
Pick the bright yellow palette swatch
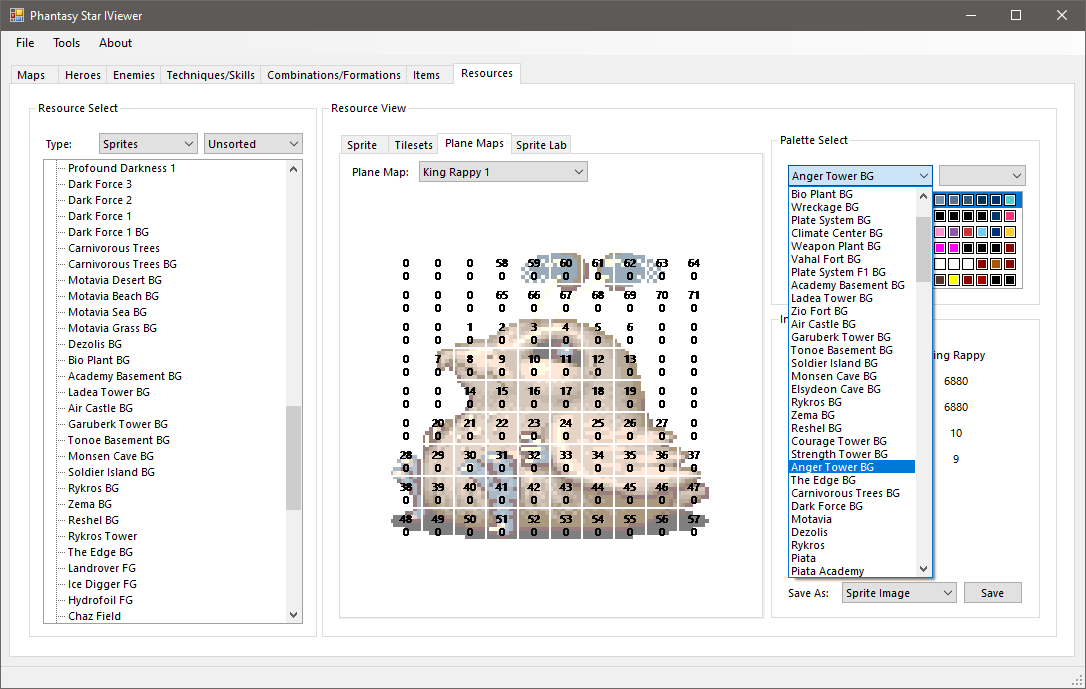click(954, 280)
